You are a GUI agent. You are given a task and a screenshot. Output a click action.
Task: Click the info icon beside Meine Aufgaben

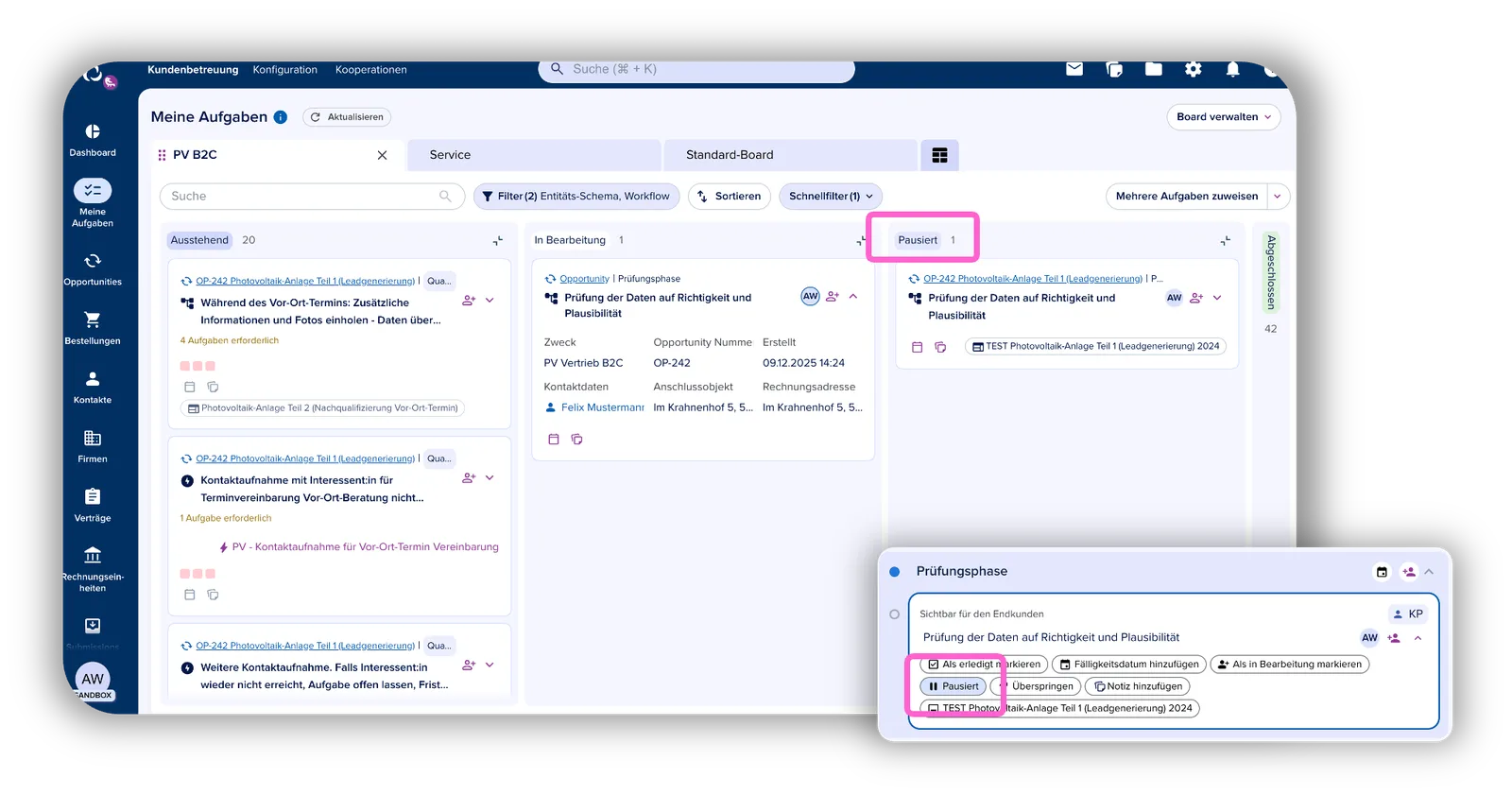tap(281, 117)
